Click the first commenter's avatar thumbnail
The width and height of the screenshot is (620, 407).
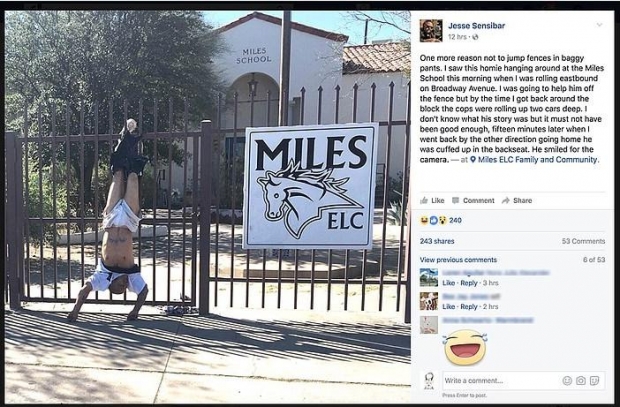pyautogui.click(x=429, y=277)
